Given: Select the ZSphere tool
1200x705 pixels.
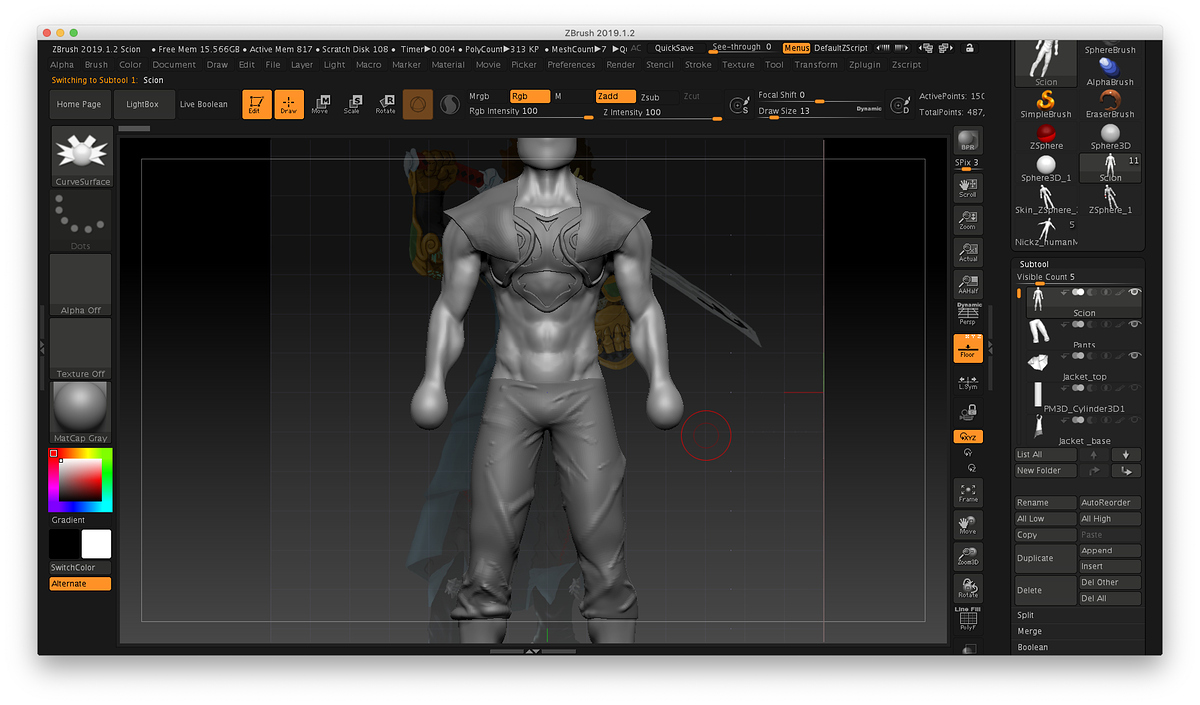Looking at the screenshot, I should pyautogui.click(x=1046, y=136).
